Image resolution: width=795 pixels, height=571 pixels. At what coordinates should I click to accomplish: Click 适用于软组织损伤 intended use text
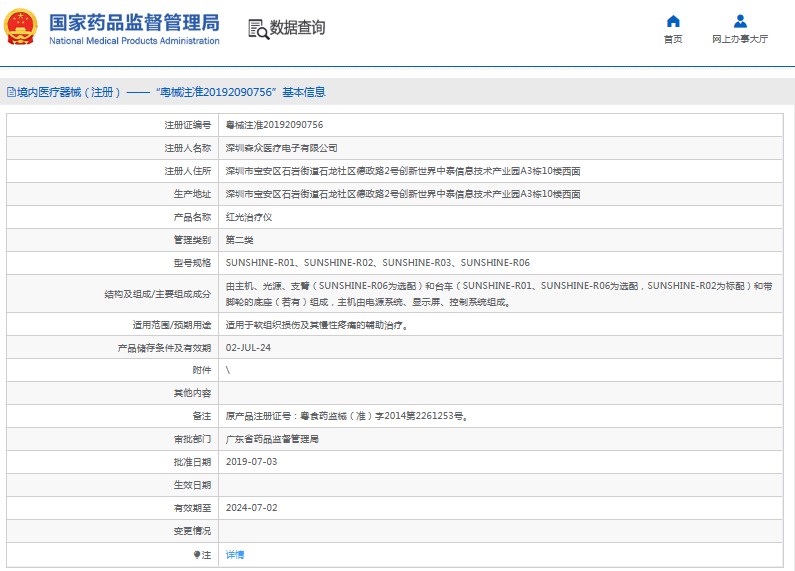317,325
